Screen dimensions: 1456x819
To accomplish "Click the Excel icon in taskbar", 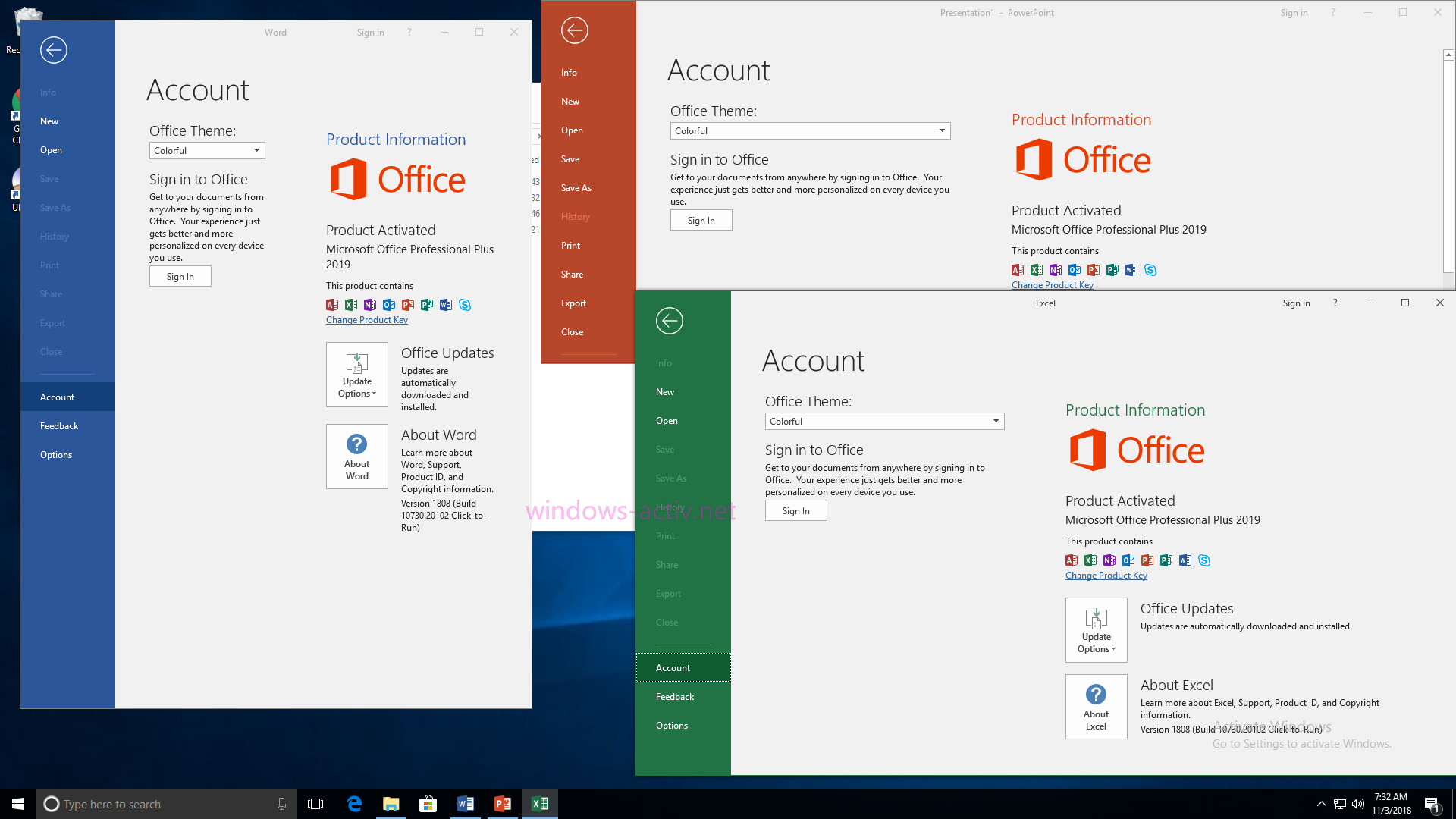I will tap(540, 803).
